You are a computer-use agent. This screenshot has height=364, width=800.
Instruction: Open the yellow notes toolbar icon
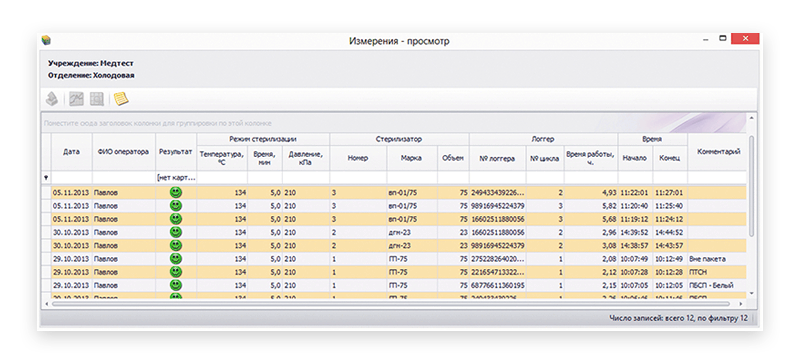pyautogui.click(x=121, y=99)
